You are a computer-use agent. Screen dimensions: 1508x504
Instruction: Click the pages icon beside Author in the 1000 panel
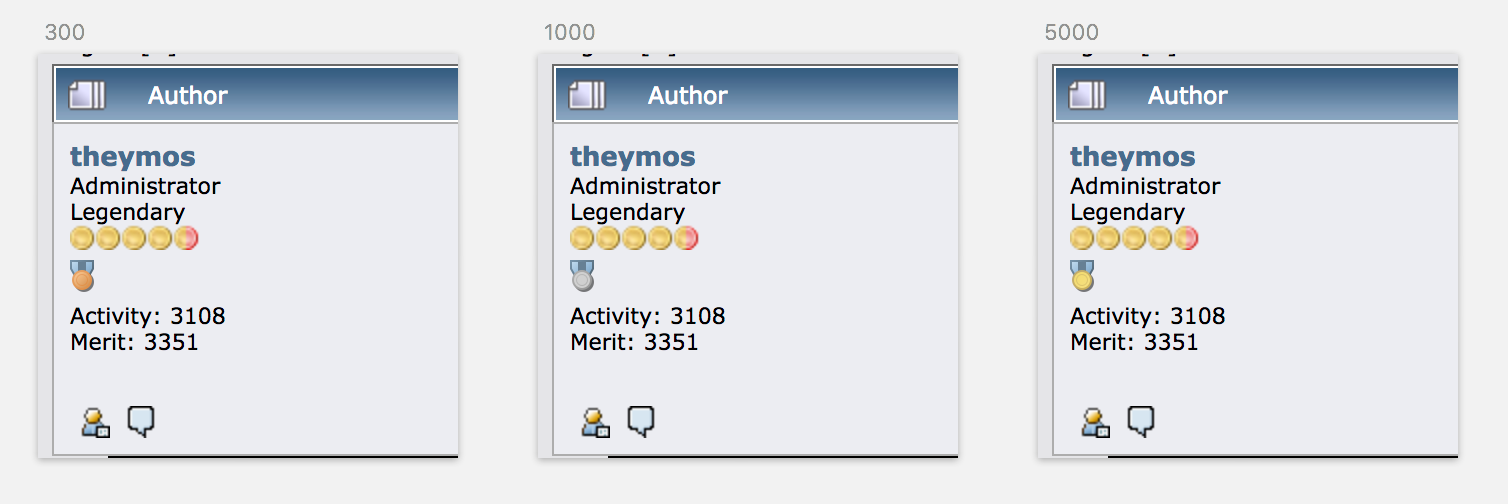(587, 95)
